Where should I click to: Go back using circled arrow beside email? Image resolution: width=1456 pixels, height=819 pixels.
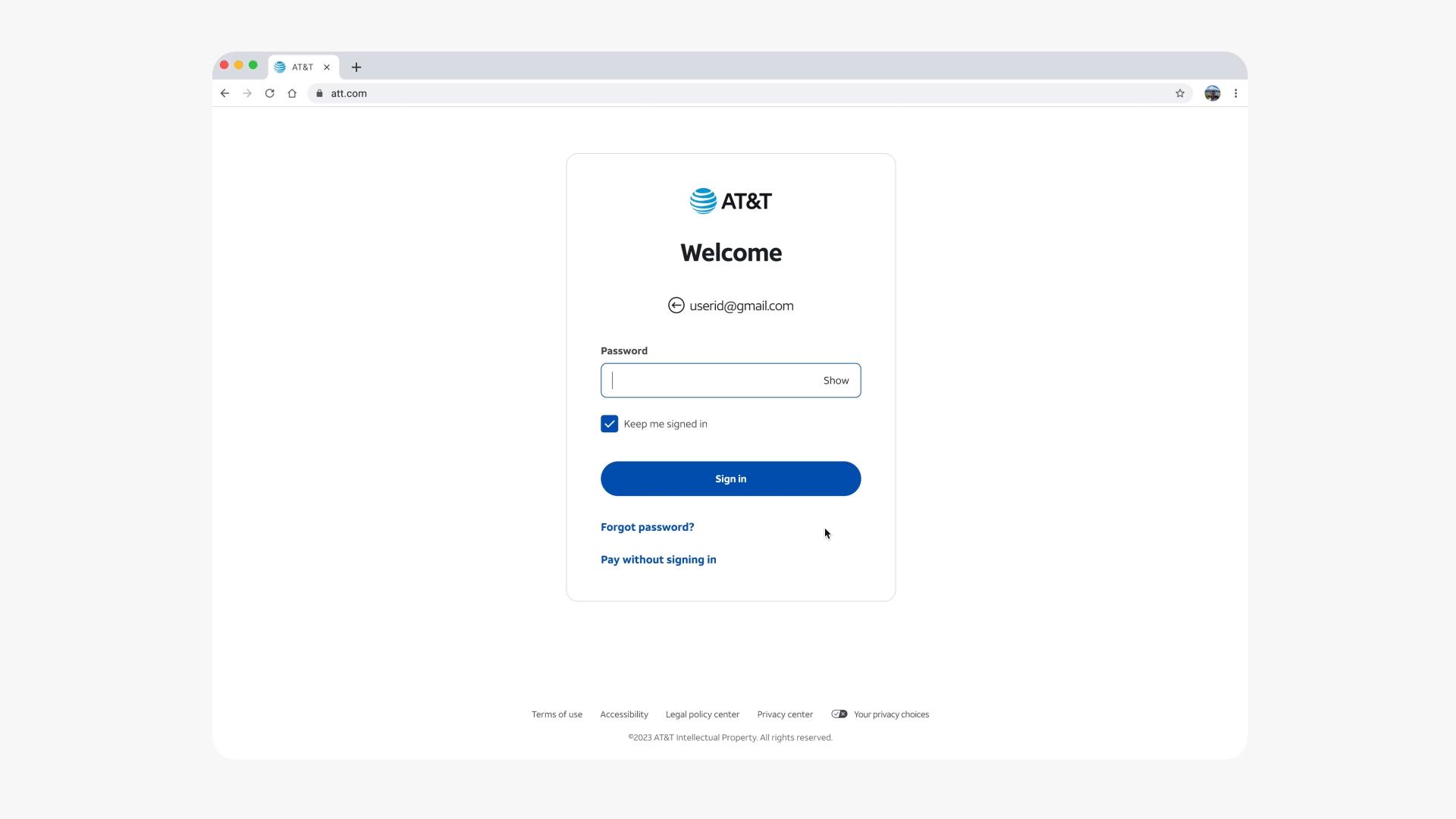676,306
